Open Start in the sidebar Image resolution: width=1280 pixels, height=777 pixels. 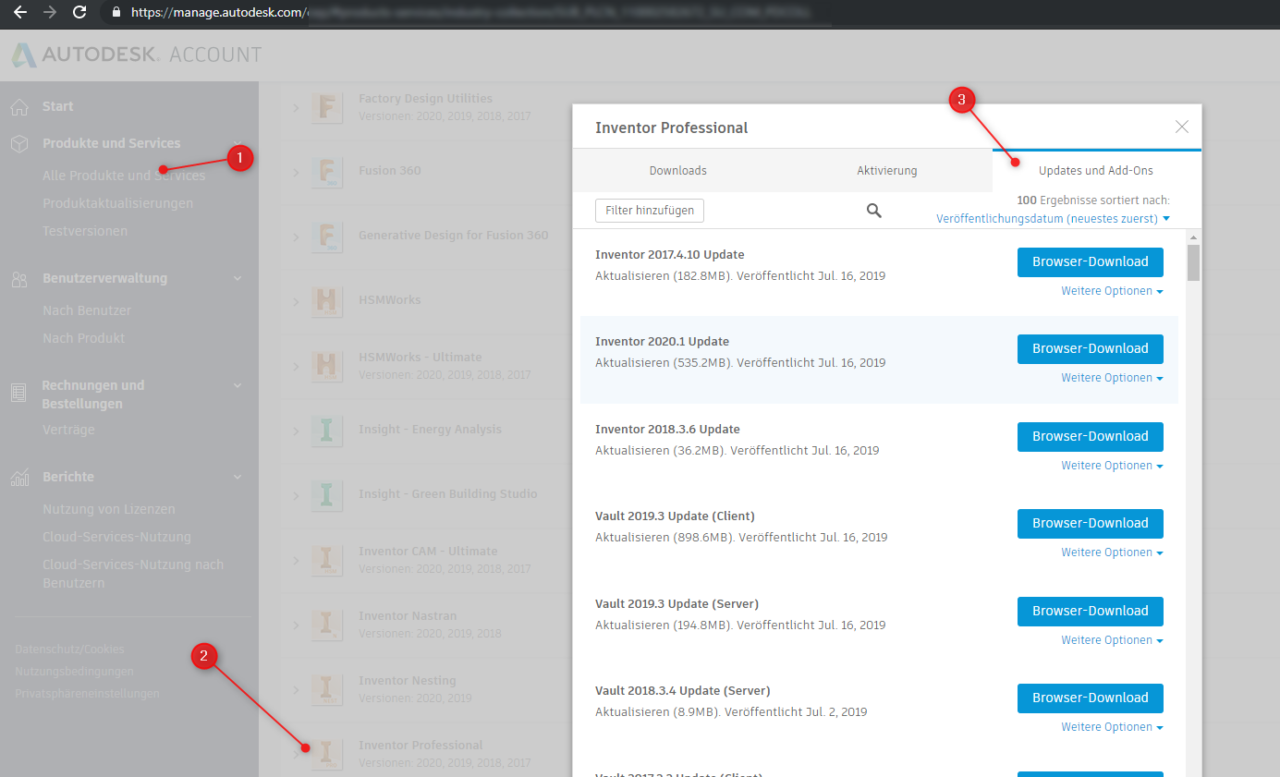57,106
